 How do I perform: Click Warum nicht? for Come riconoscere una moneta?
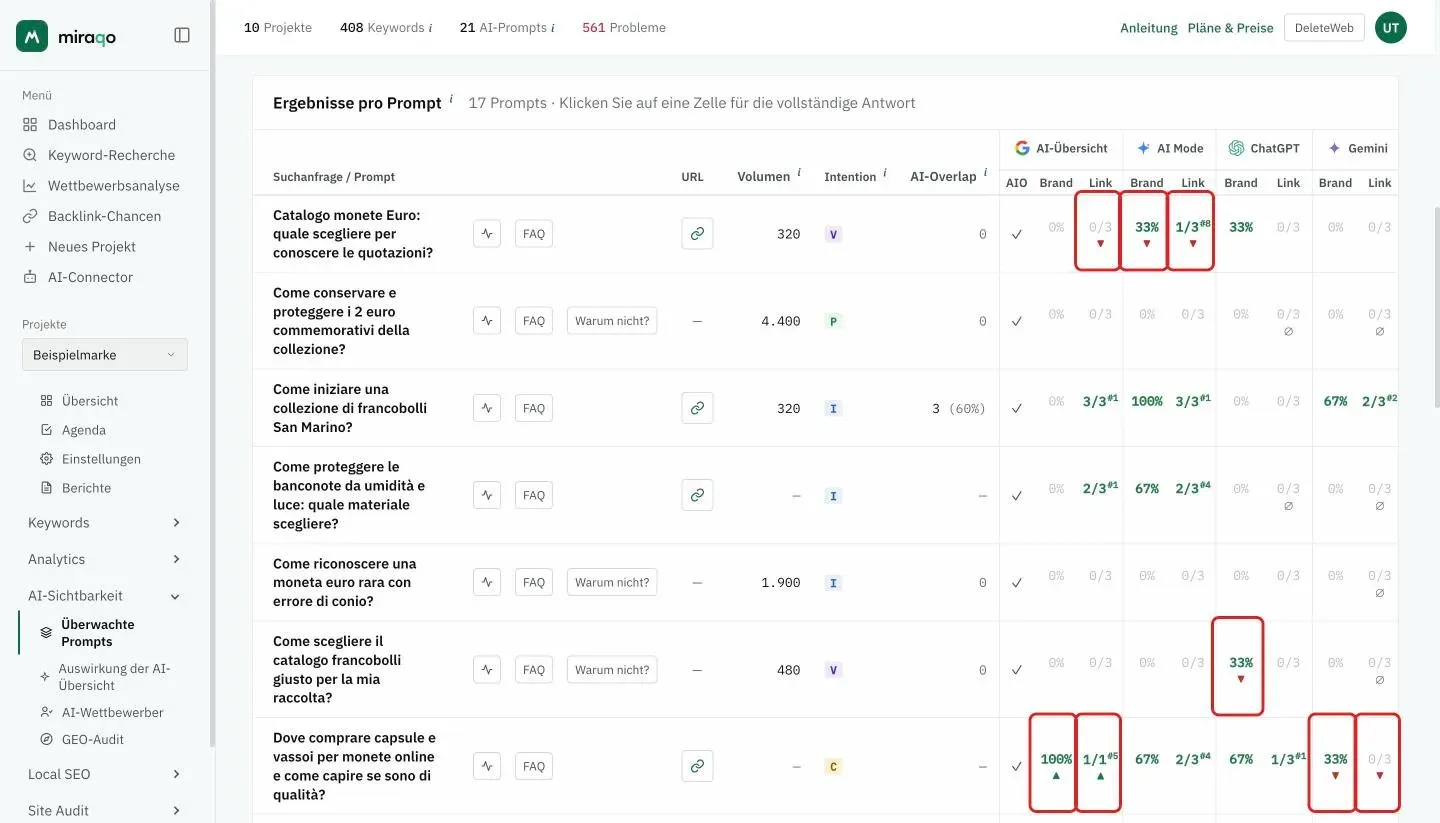(612, 582)
